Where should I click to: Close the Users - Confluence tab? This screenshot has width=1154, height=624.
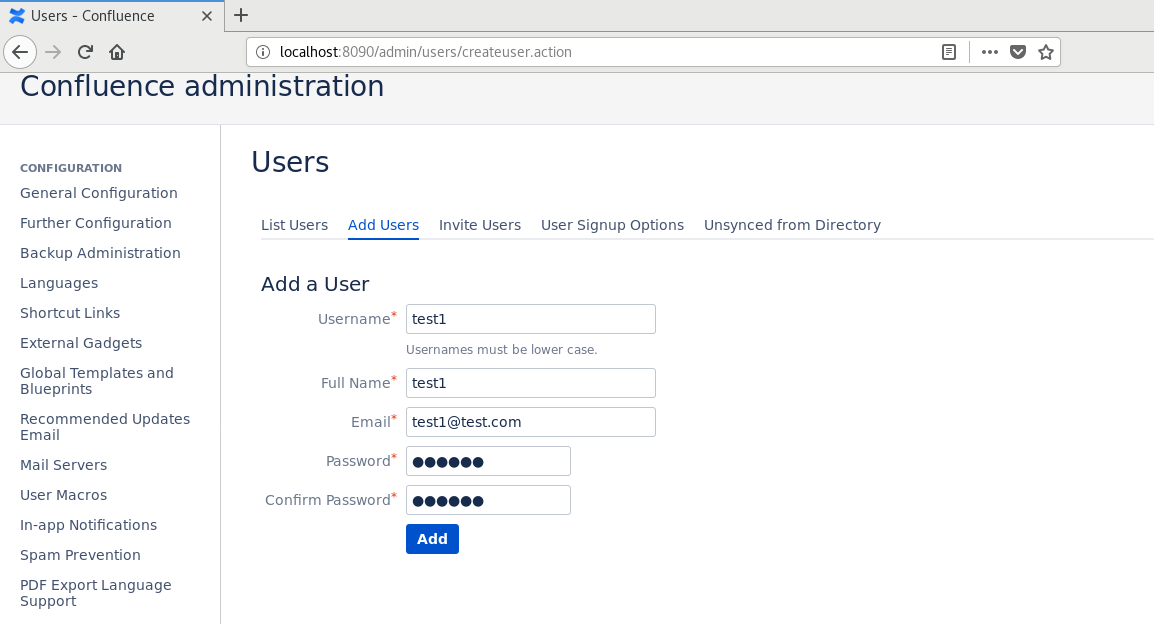207,16
